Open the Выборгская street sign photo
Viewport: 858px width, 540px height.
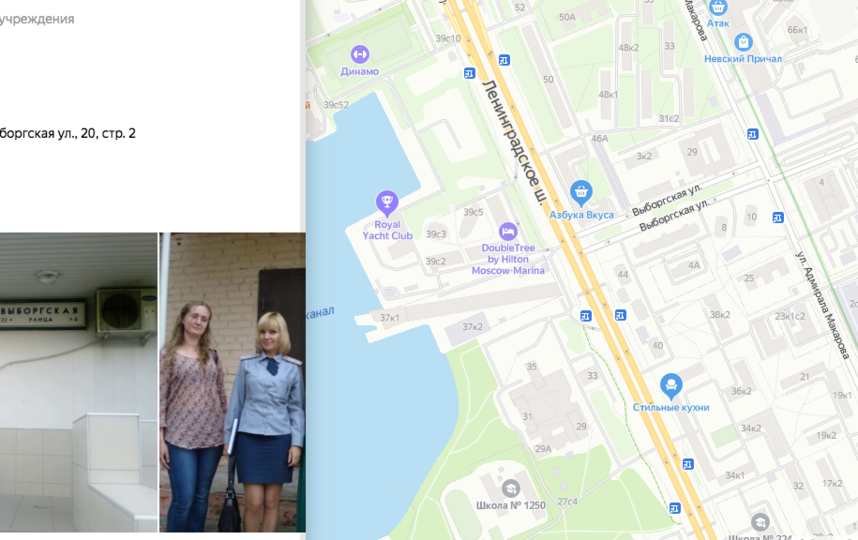pyautogui.click(x=79, y=382)
